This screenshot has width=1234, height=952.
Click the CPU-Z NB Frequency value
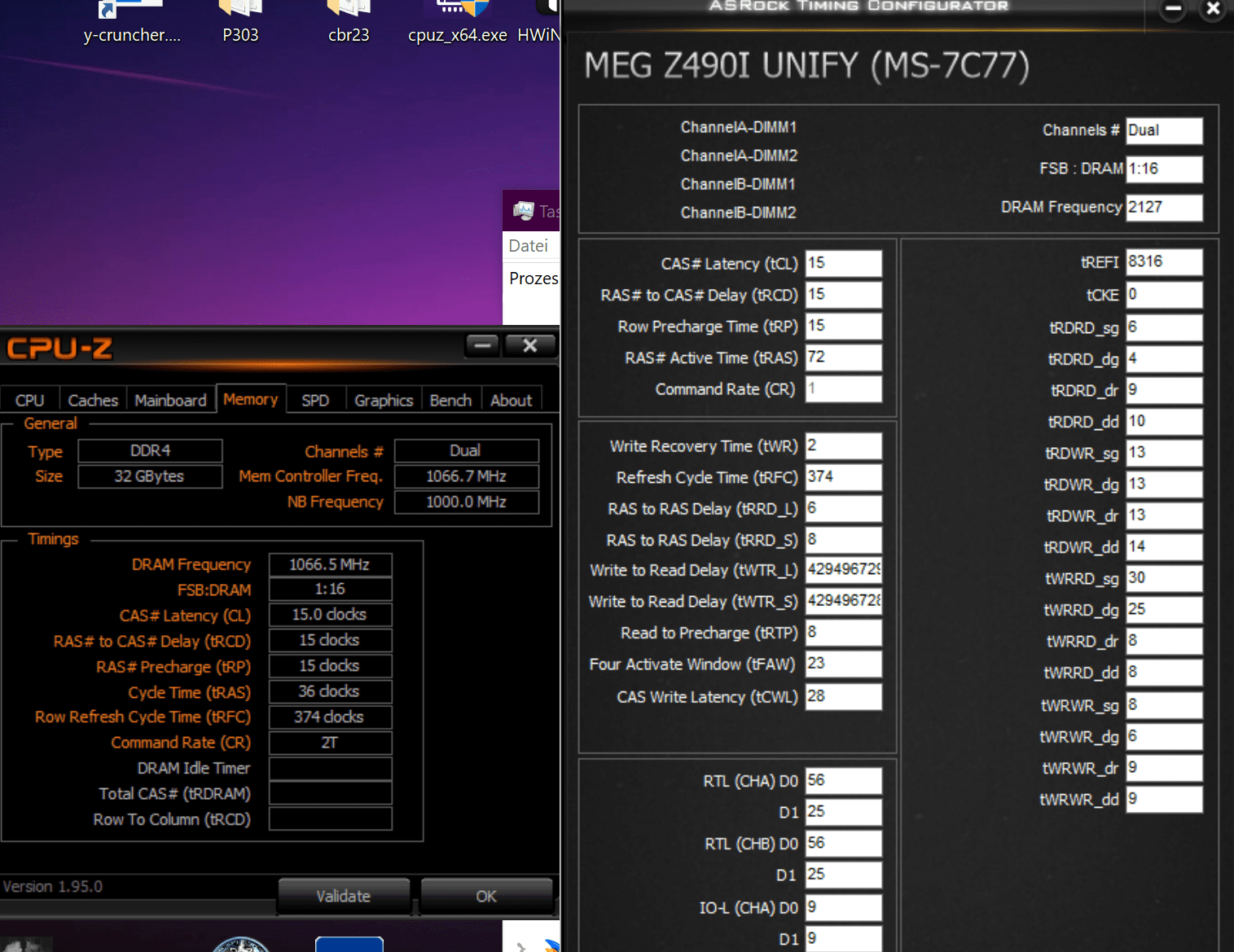coord(467,502)
